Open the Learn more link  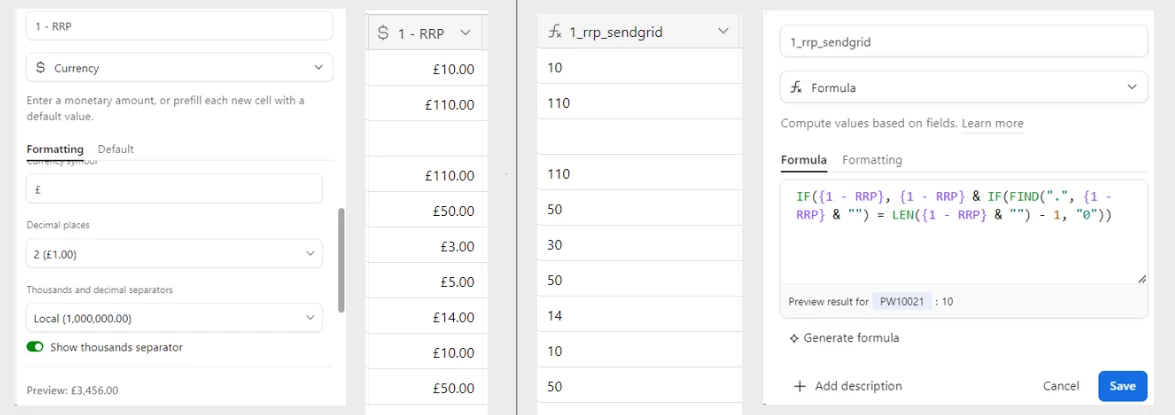click(x=992, y=123)
